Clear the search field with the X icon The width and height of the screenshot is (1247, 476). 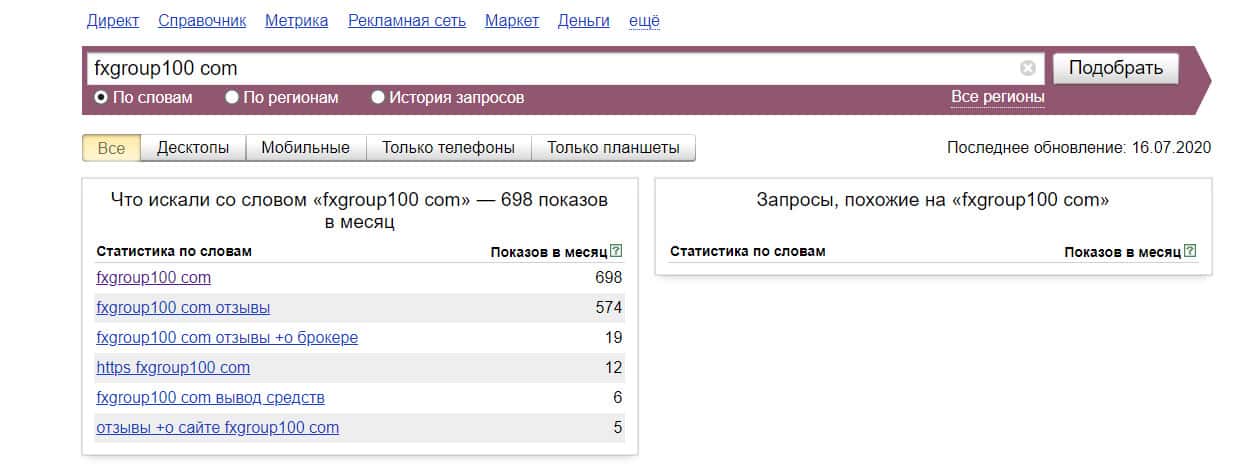click(1028, 68)
